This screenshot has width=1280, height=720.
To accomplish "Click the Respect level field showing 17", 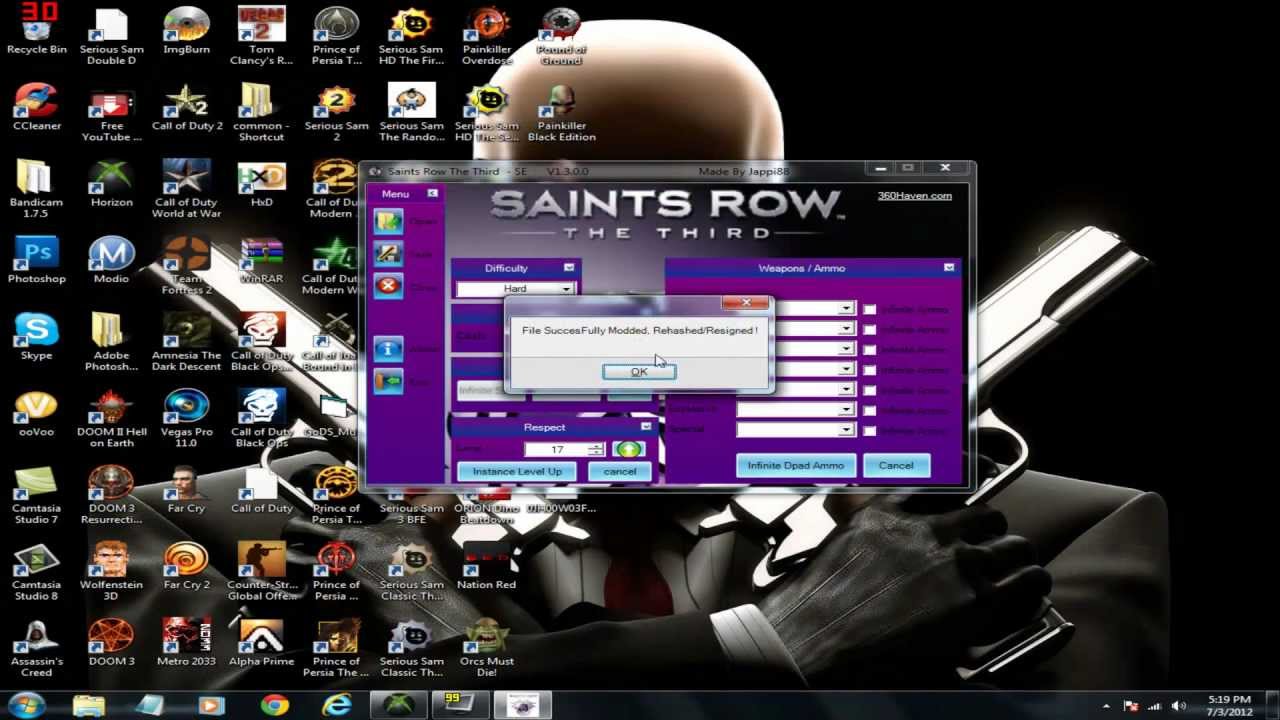I will (x=557, y=450).
